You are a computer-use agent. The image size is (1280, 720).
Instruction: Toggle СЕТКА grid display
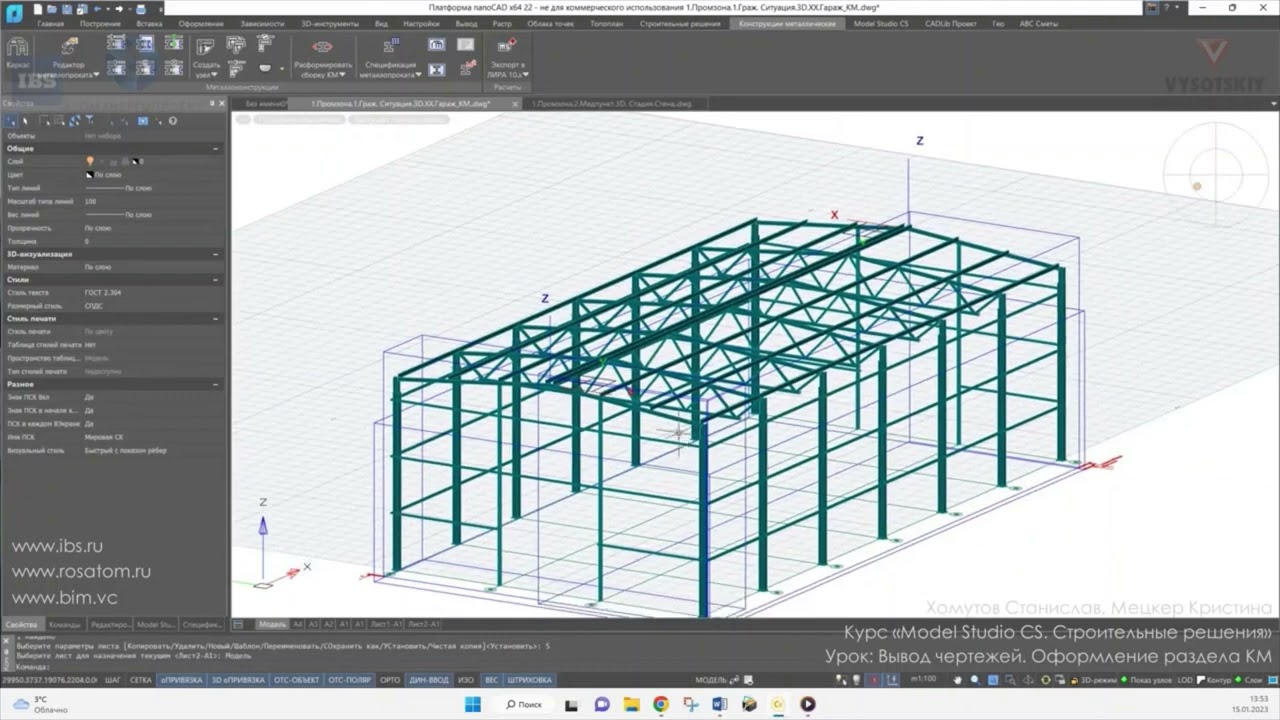[x=141, y=680]
